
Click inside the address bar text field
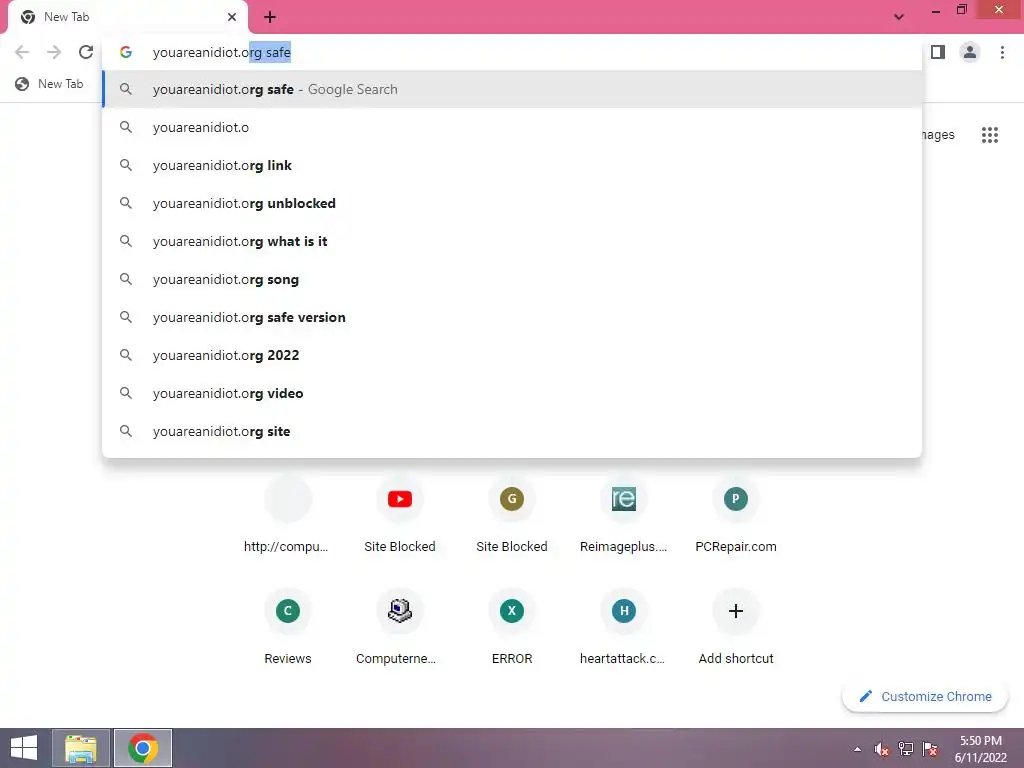click(512, 52)
